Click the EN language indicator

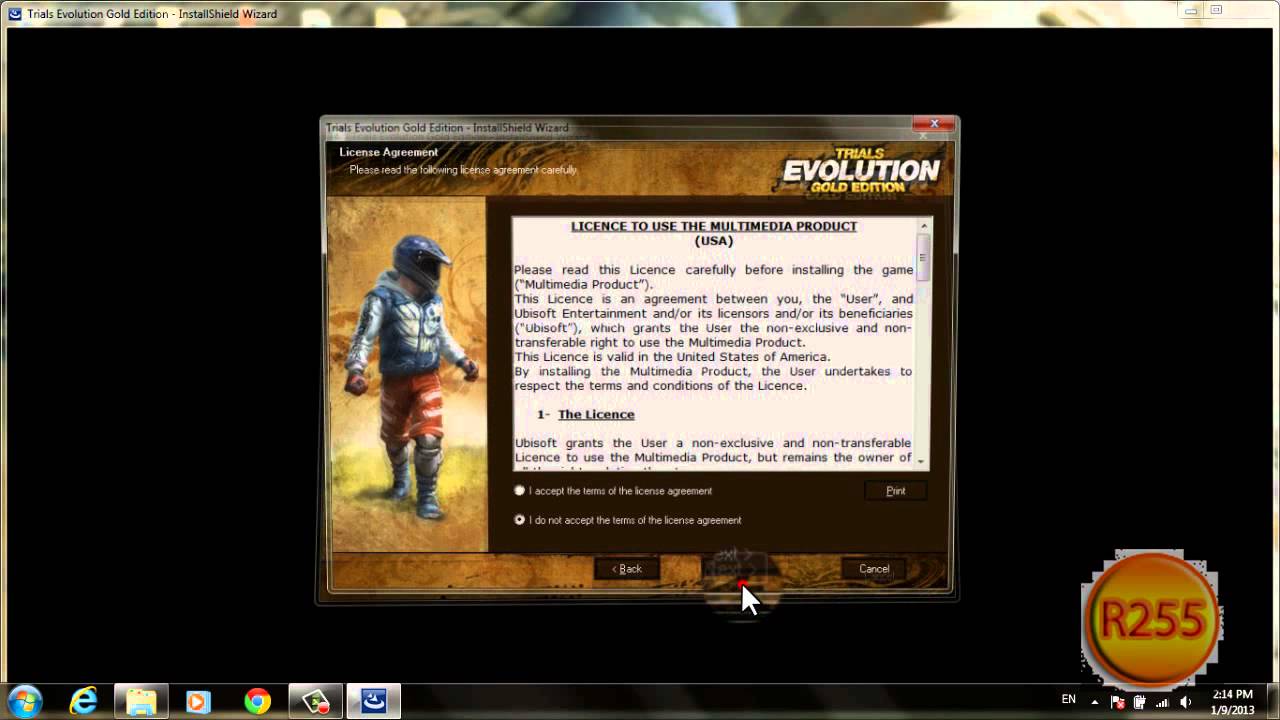click(1069, 699)
